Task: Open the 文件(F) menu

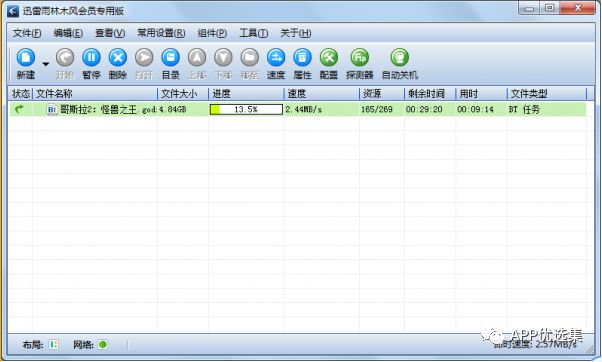Action: pos(27,33)
